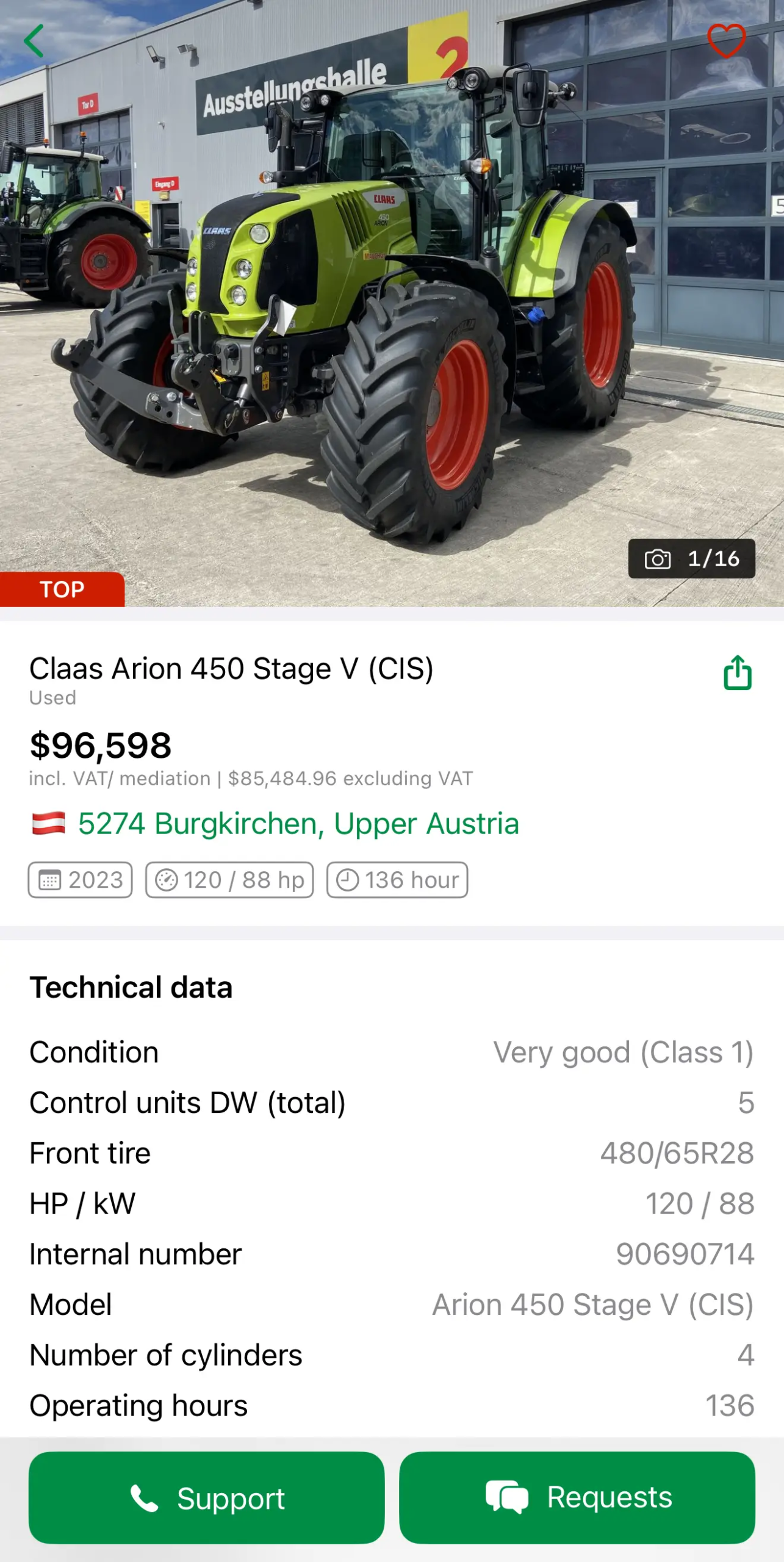Viewport: 784px width, 1562px height.
Task: Tap the Internal number 90690714
Action: (x=685, y=1254)
